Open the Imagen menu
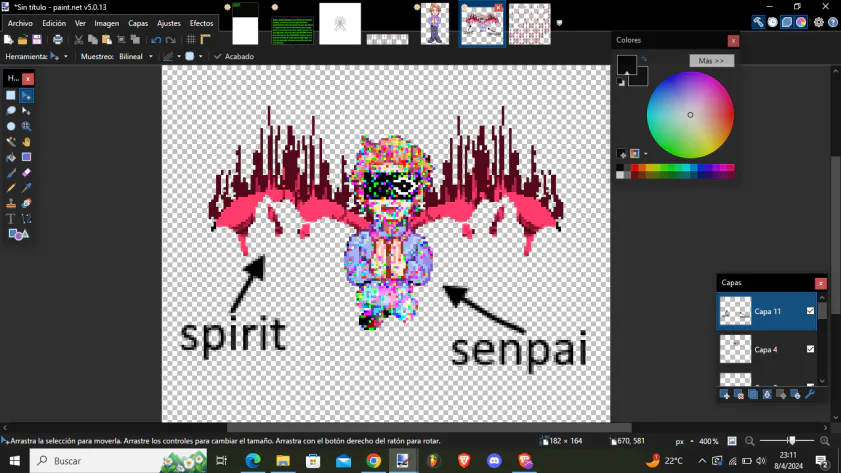 [107, 23]
